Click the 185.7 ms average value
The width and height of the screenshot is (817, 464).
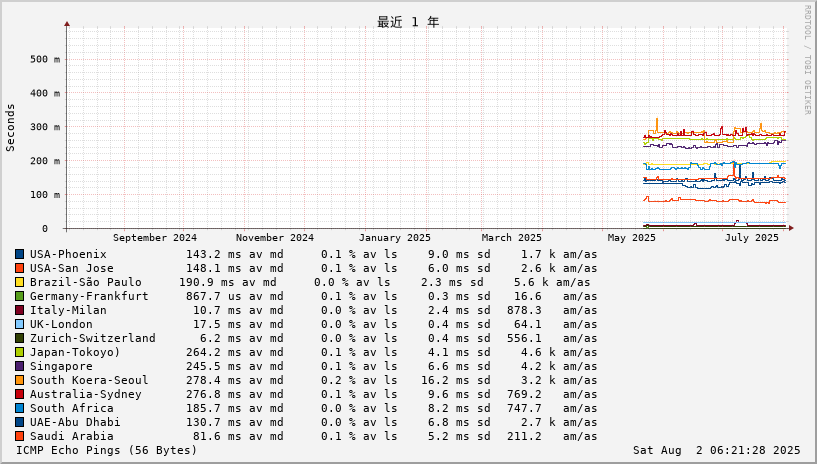click(x=214, y=409)
